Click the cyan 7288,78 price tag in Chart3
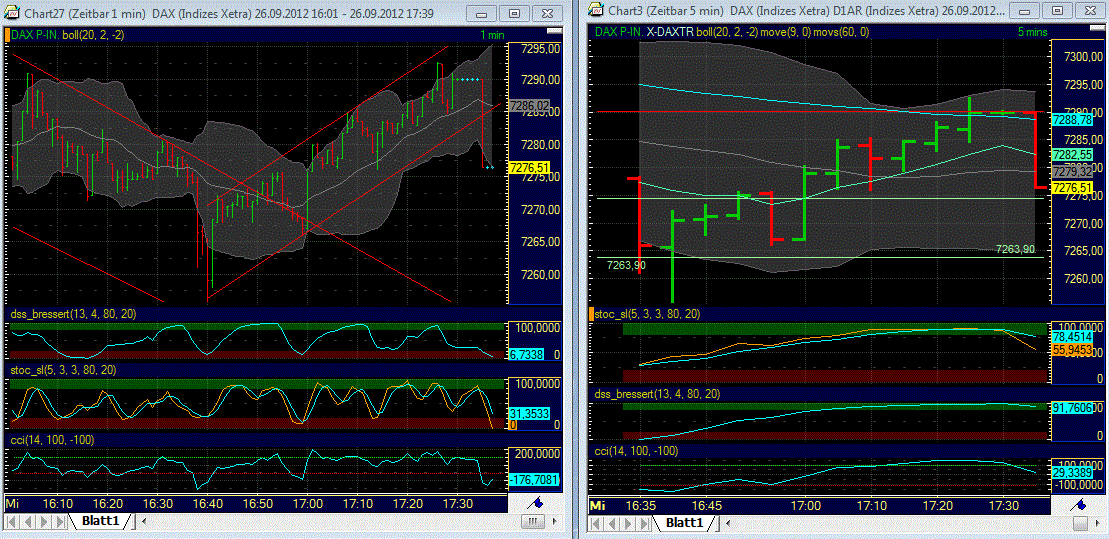 tap(1074, 121)
